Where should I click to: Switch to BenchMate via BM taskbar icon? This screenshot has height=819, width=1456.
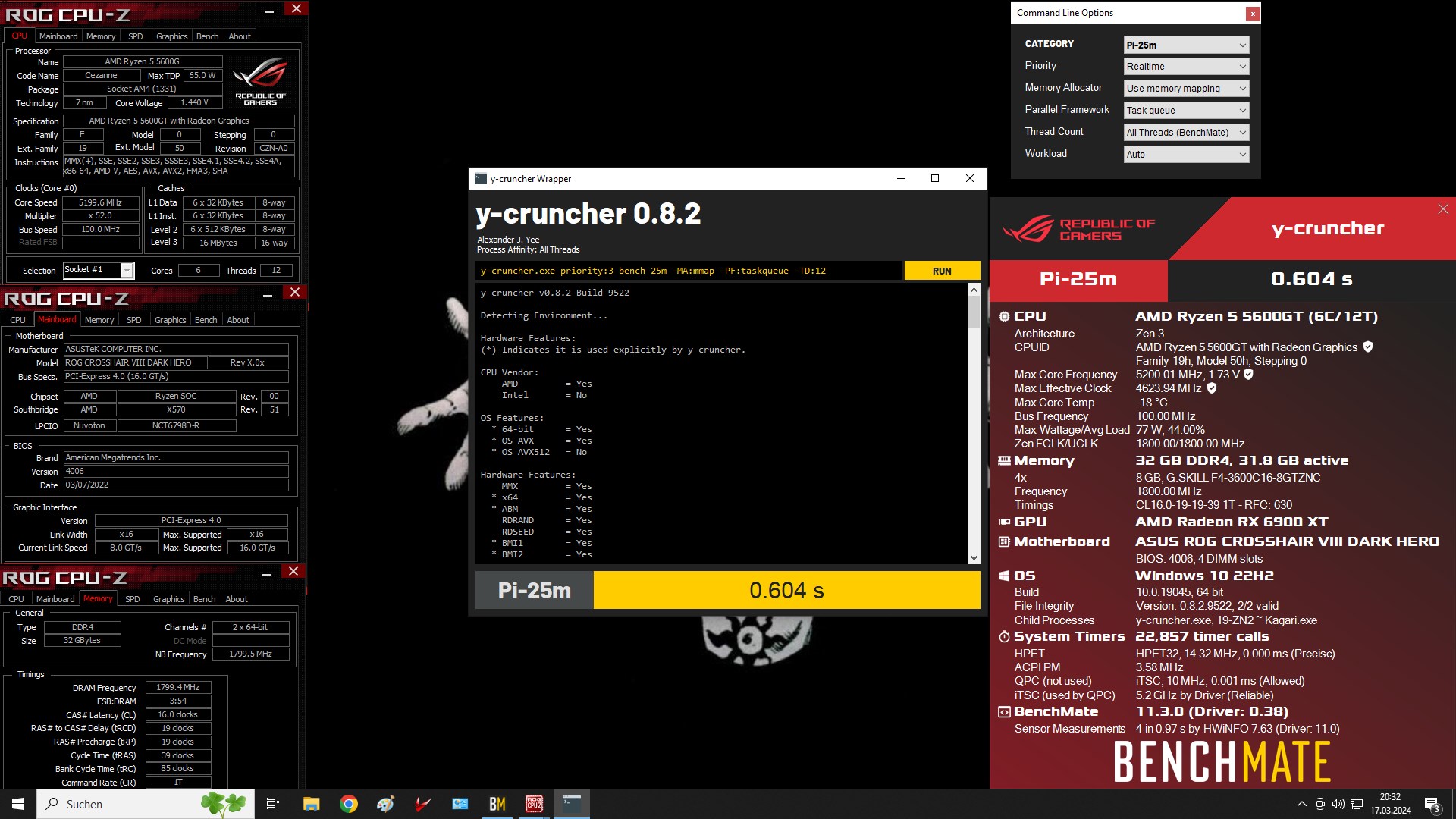pyautogui.click(x=497, y=804)
